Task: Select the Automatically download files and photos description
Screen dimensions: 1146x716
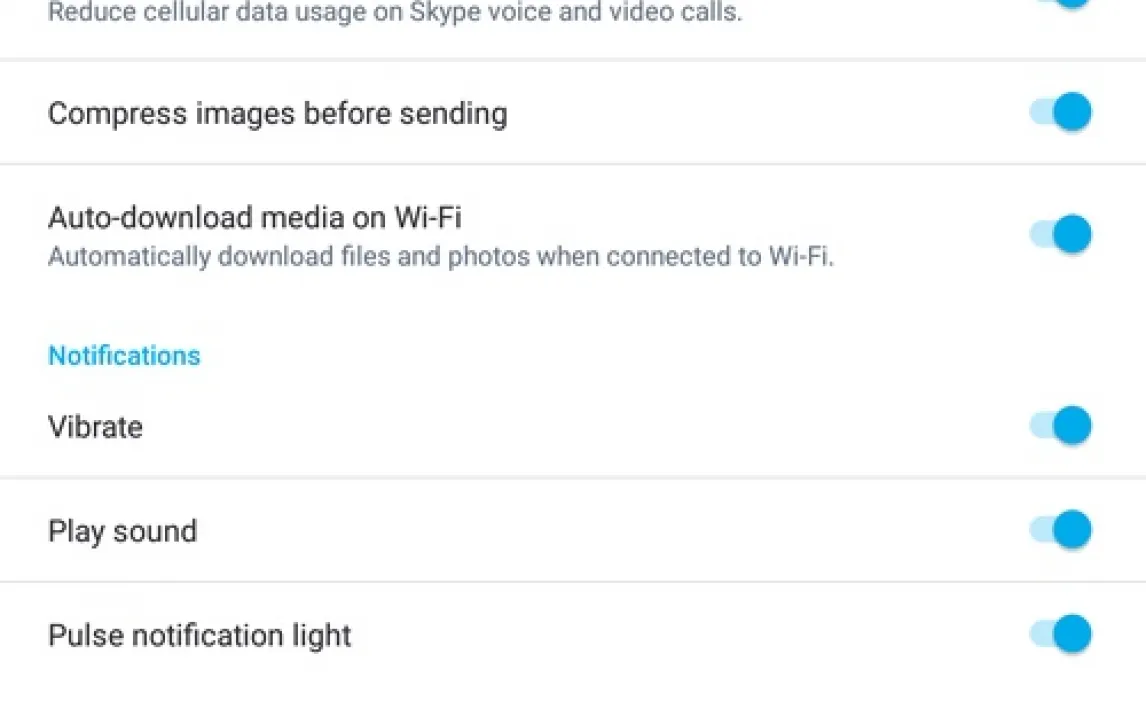Action: [x=441, y=256]
